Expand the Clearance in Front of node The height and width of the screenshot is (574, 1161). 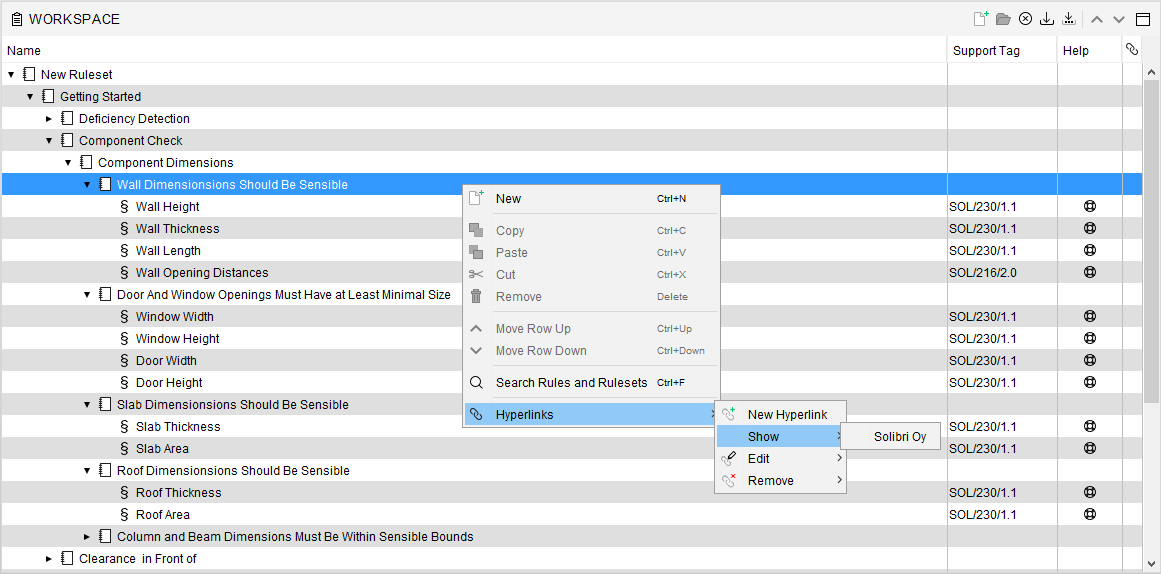click(49, 558)
